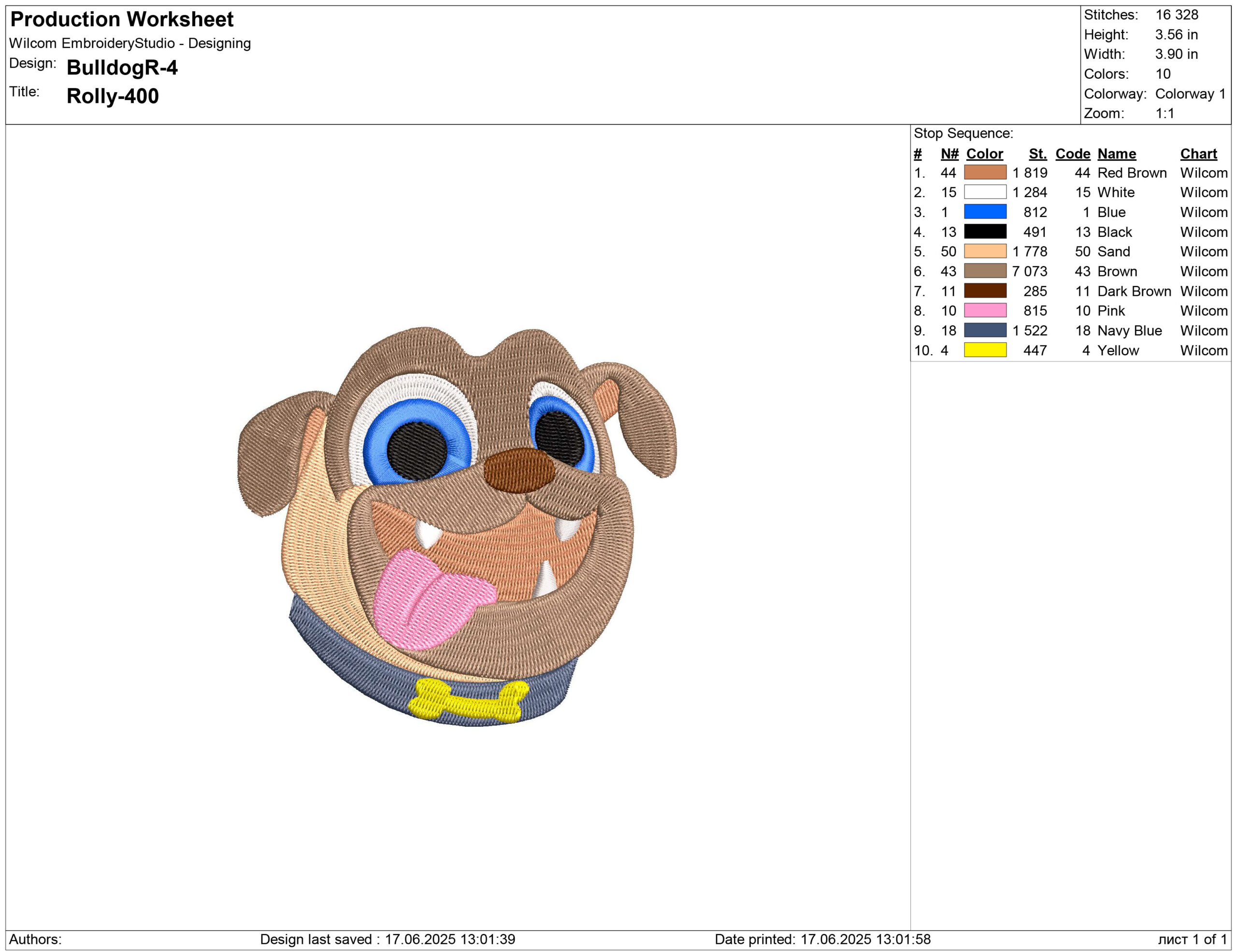Choose the Navy Blue swatch
This screenshot has width=1237, height=952.
tap(985, 330)
